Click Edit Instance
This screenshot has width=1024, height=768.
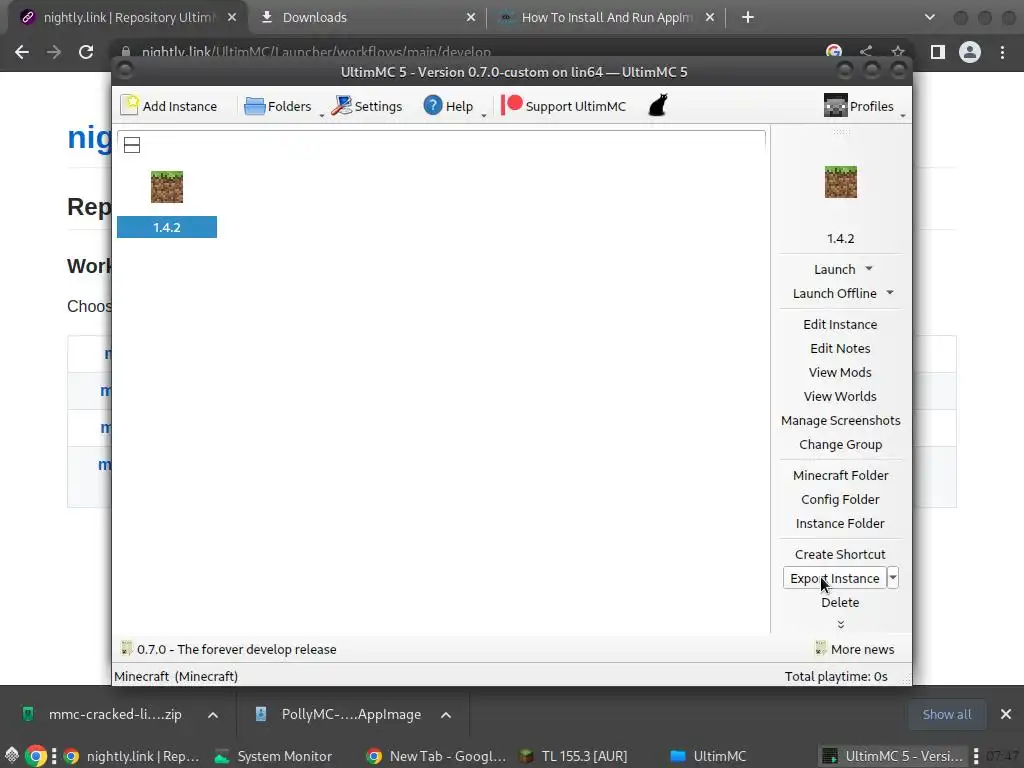click(x=840, y=324)
